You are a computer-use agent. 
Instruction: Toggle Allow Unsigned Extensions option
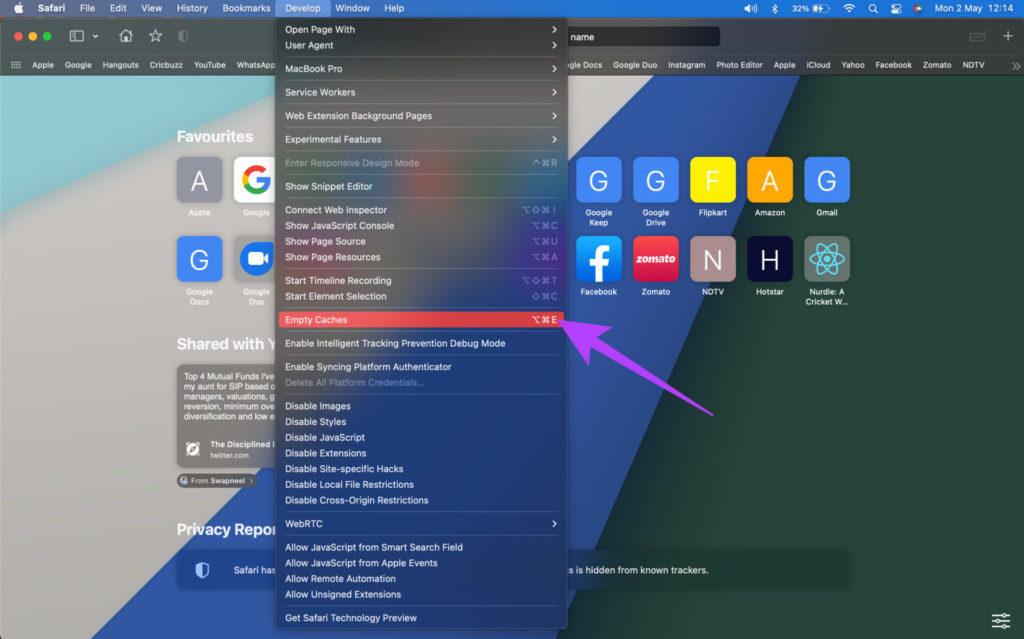(x=421, y=594)
